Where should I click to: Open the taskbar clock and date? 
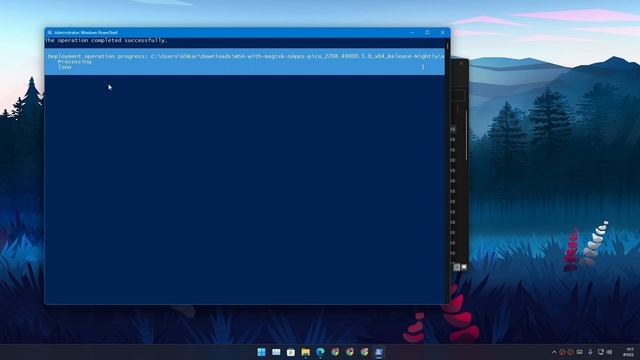click(629, 352)
